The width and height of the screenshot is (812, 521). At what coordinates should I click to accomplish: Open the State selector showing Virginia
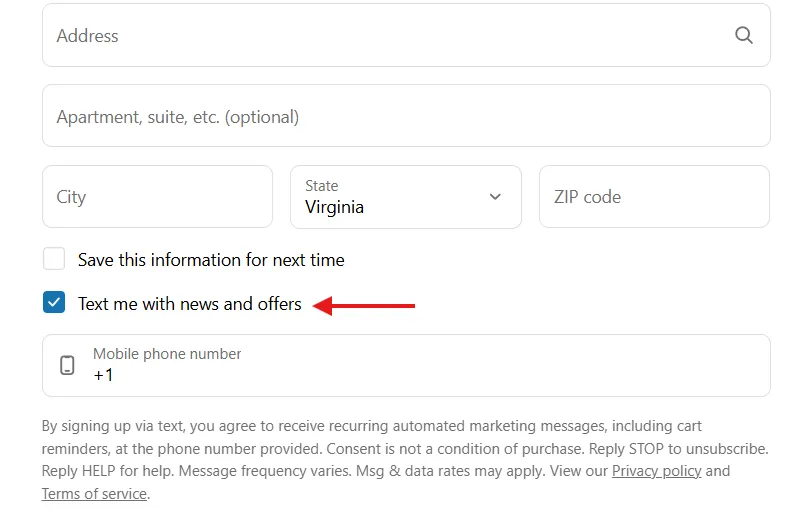[405, 197]
